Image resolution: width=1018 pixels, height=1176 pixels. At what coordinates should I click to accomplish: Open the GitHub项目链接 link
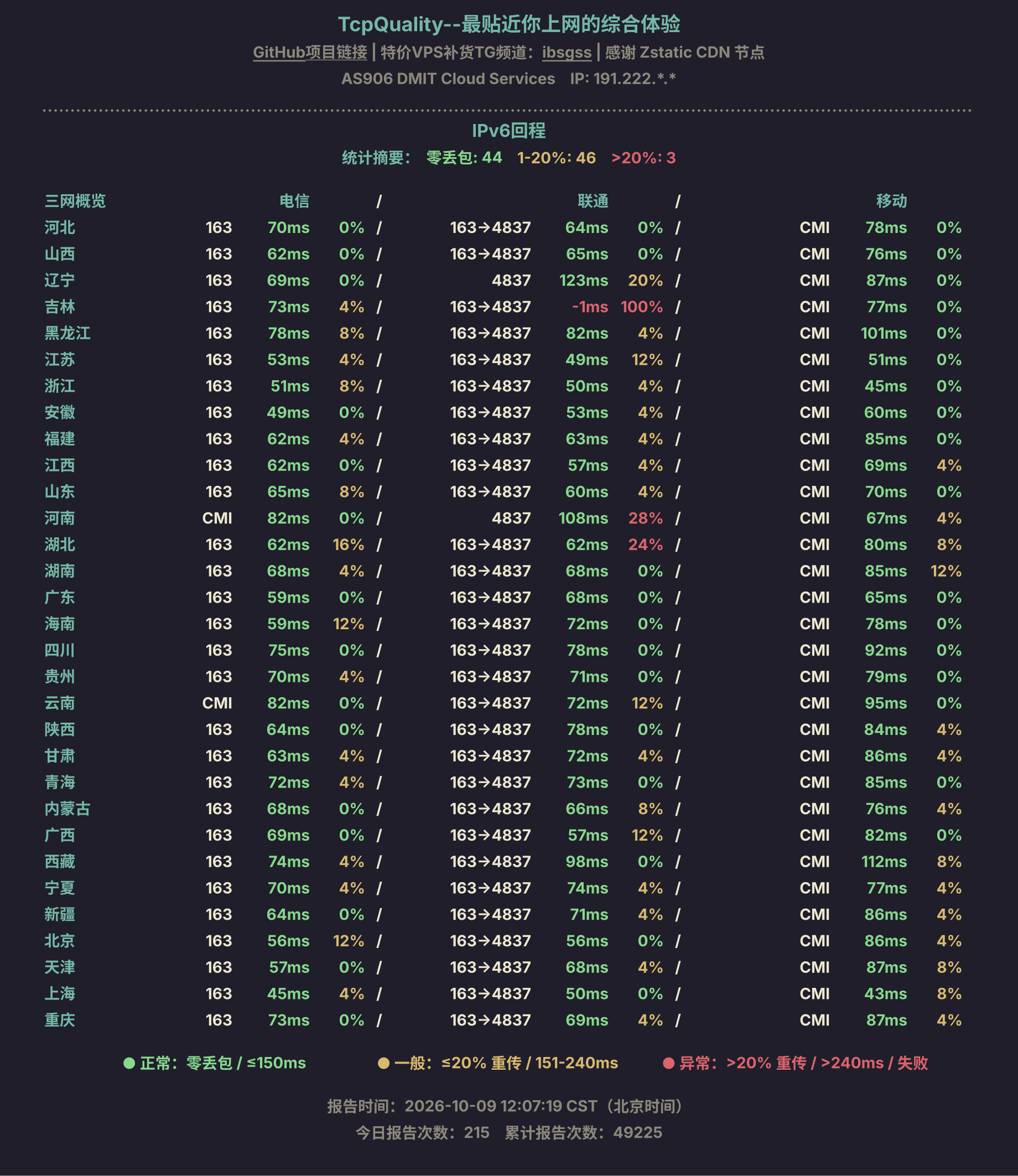(x=310, y=52)
